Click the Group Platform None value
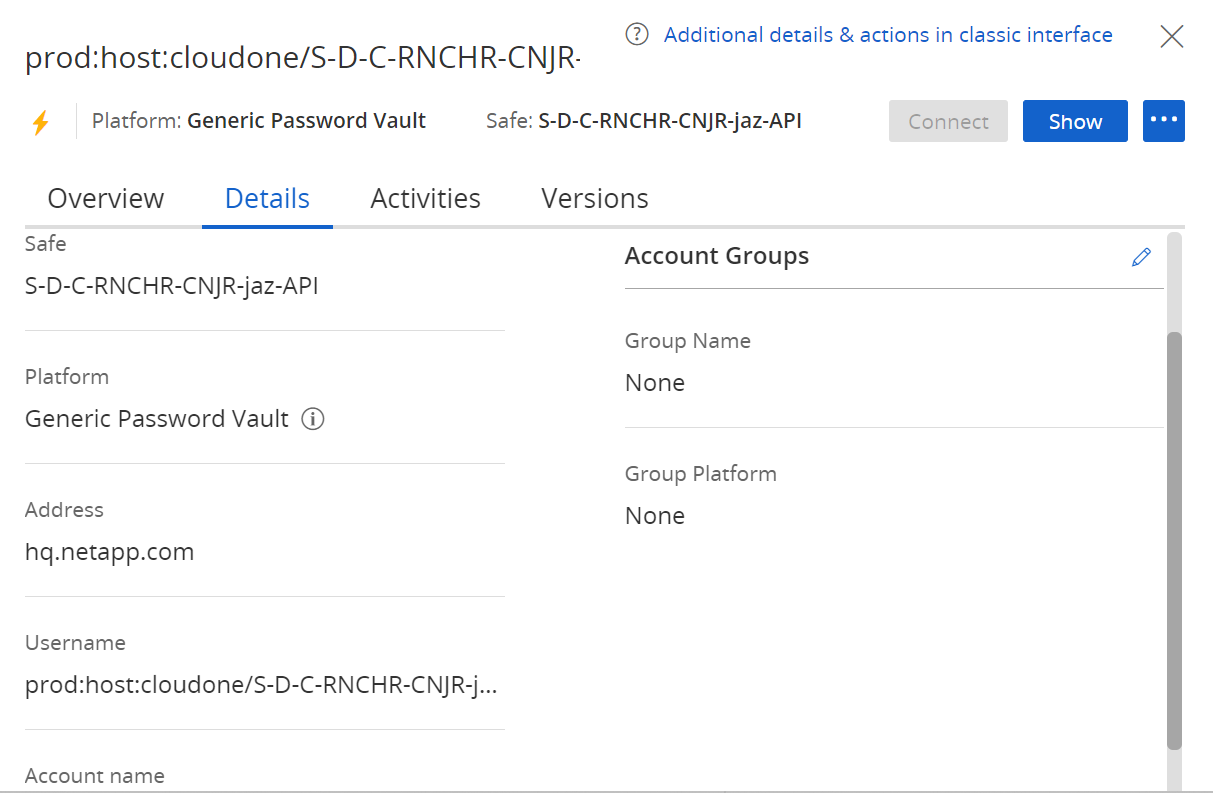The image size is (1213, 793). coord(655,516)
